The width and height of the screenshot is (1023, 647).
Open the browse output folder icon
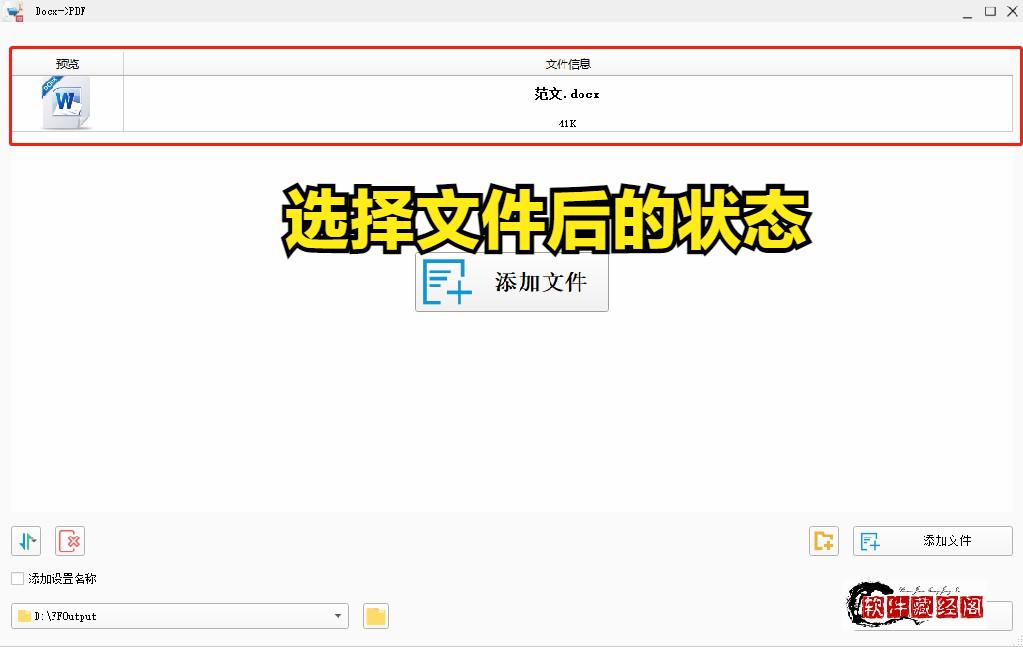375,616
